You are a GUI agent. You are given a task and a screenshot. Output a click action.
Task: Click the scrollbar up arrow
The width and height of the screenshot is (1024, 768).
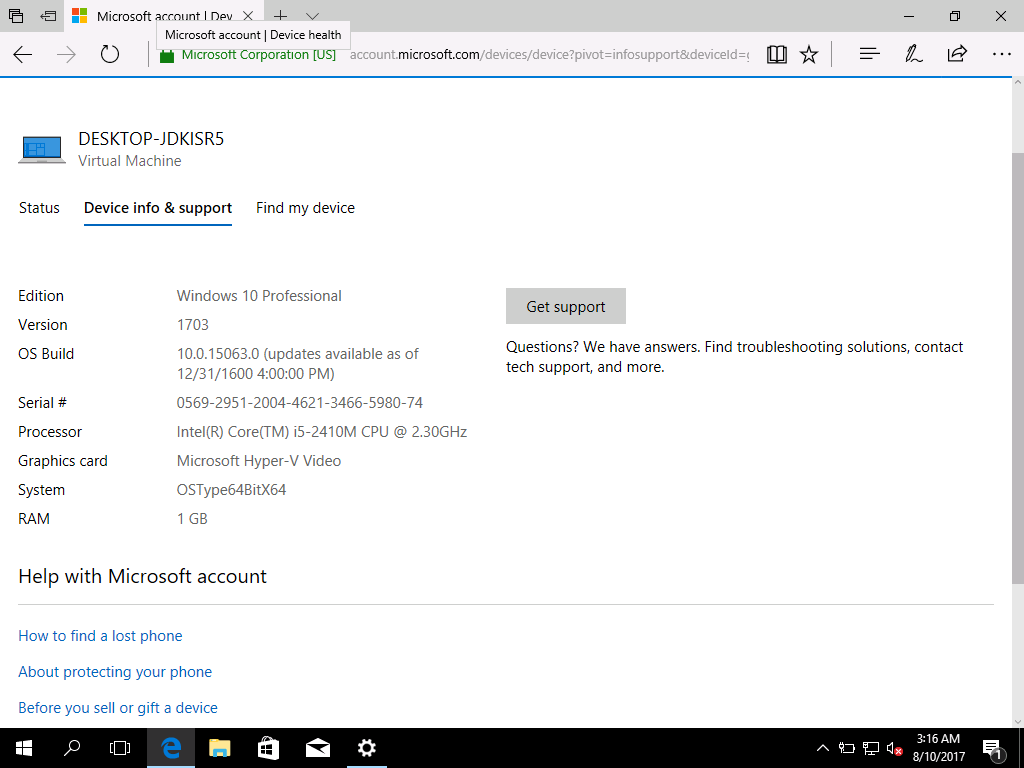point(1017,84)
